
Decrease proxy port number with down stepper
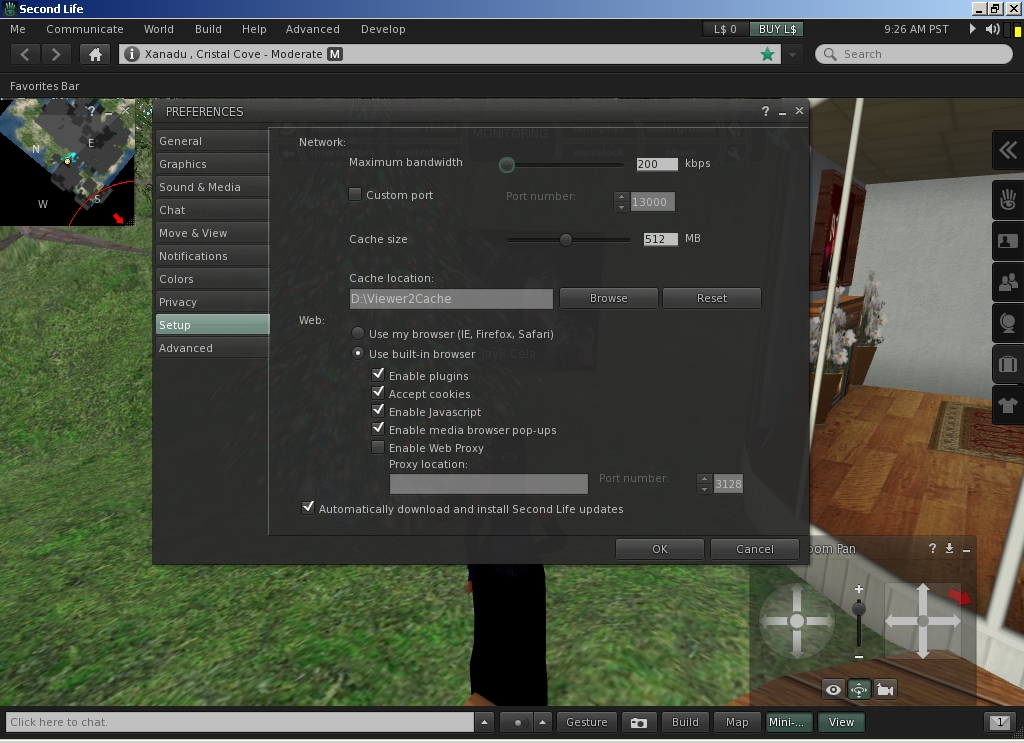click(704, 489)
